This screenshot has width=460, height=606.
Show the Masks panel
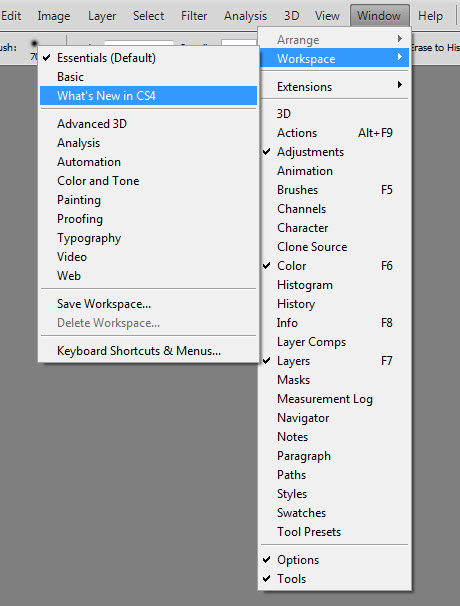click(334, 380)
